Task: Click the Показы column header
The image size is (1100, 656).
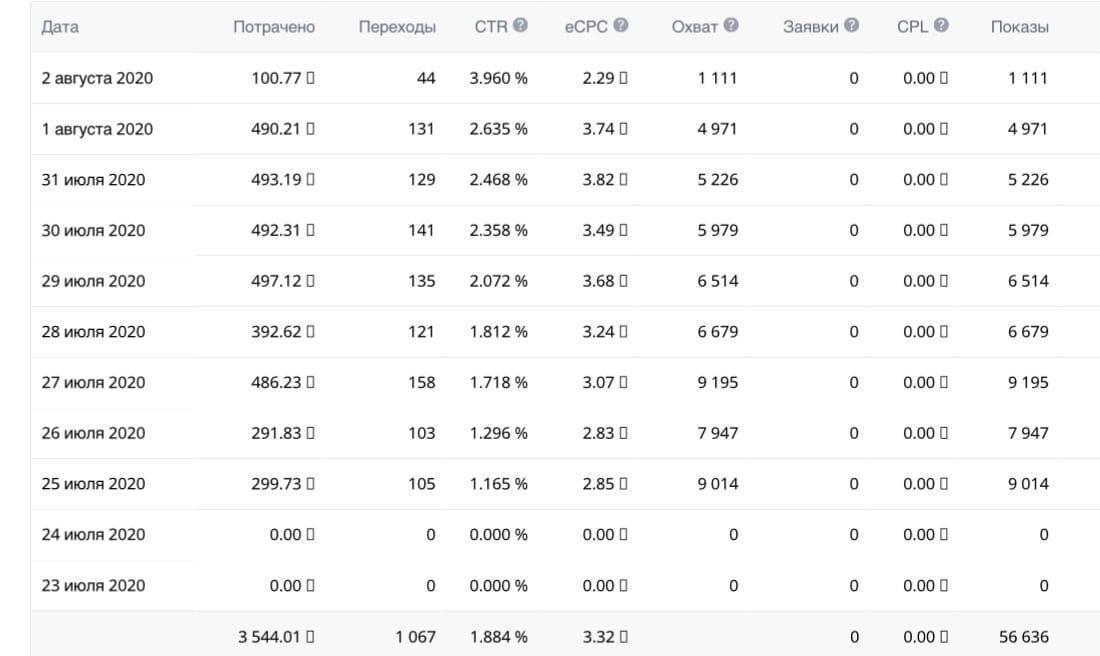Action: 1019,27
